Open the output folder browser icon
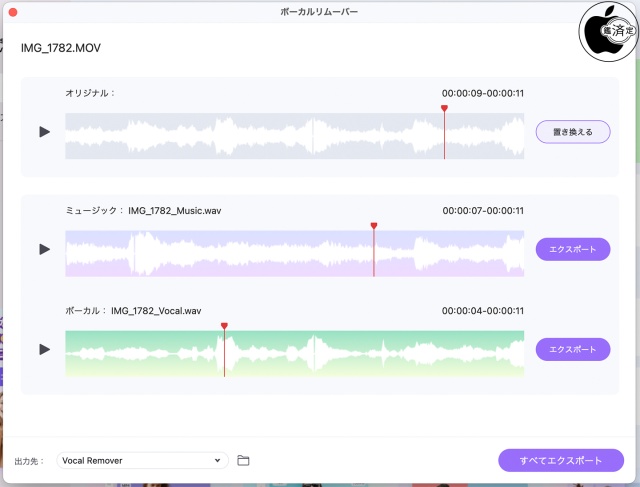Screen dimensions: 640x487 243,460
